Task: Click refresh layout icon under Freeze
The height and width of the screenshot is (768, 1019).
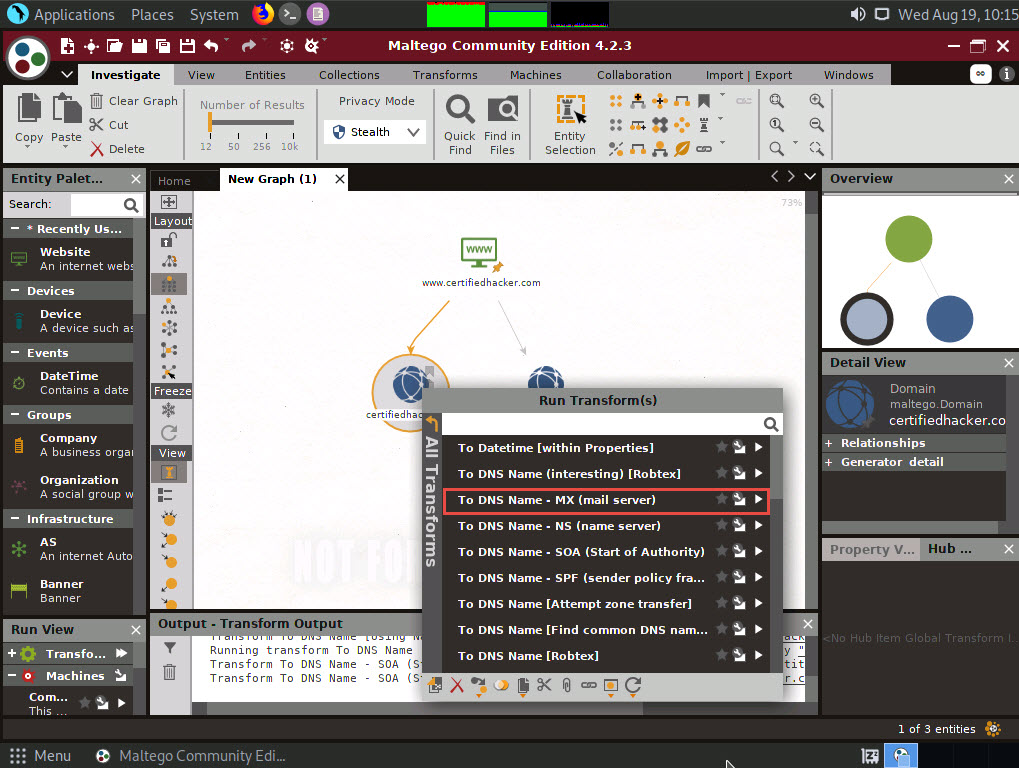Action: (169, 433)
